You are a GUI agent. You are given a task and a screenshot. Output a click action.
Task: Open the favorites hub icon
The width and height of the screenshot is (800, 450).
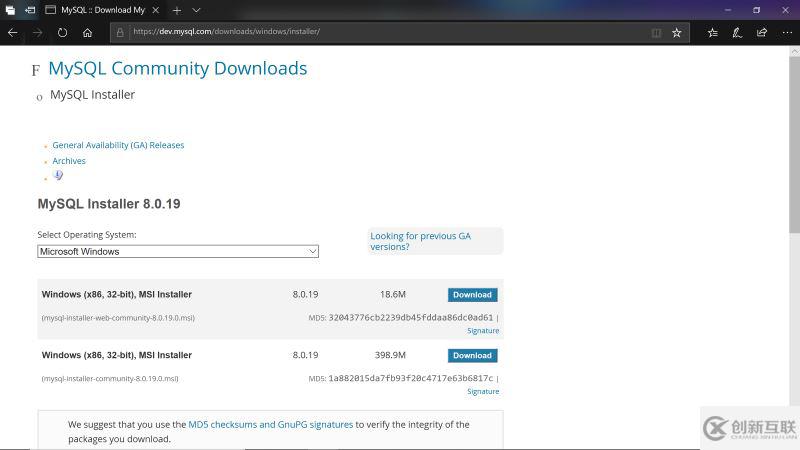point(713,33)
